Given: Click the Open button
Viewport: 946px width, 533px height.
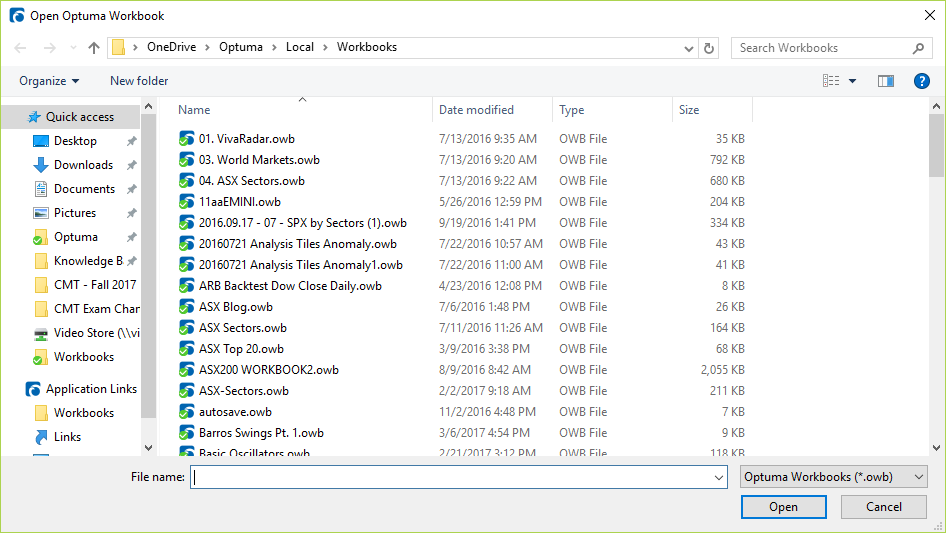Looking at the screenshot, I should (x=784, y=507).
